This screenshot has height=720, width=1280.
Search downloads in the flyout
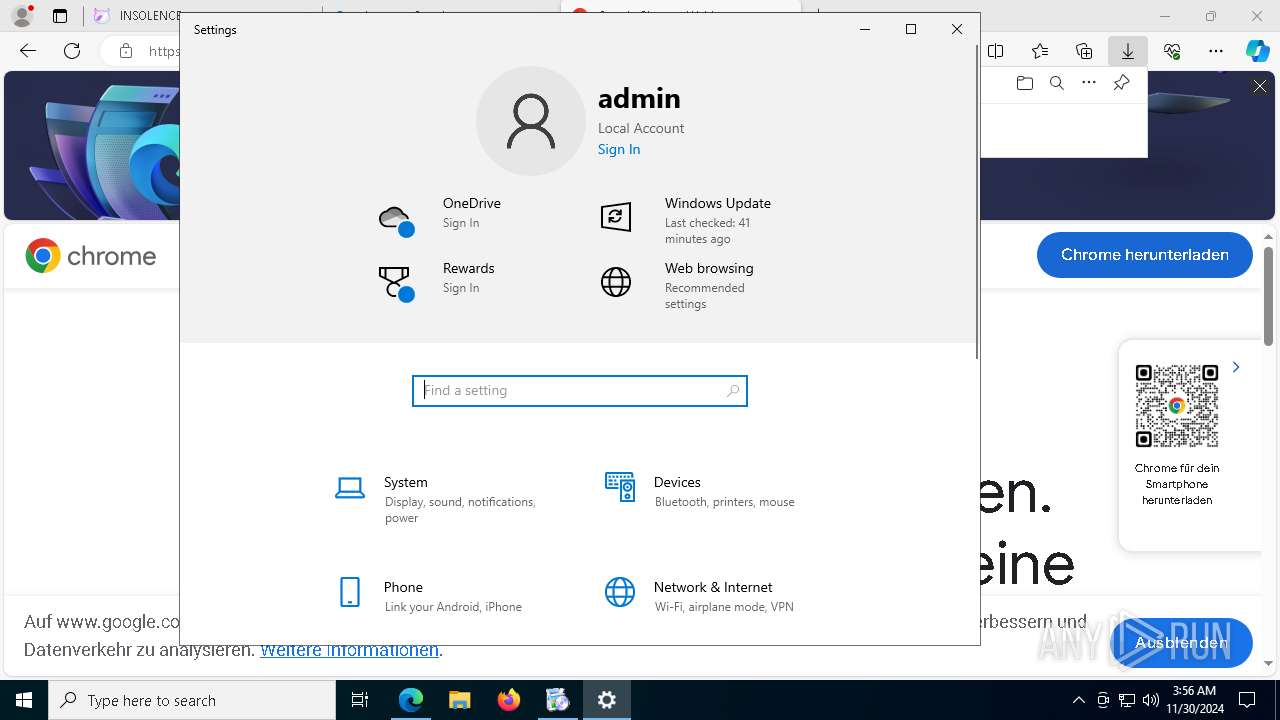tap(1057, 83)
